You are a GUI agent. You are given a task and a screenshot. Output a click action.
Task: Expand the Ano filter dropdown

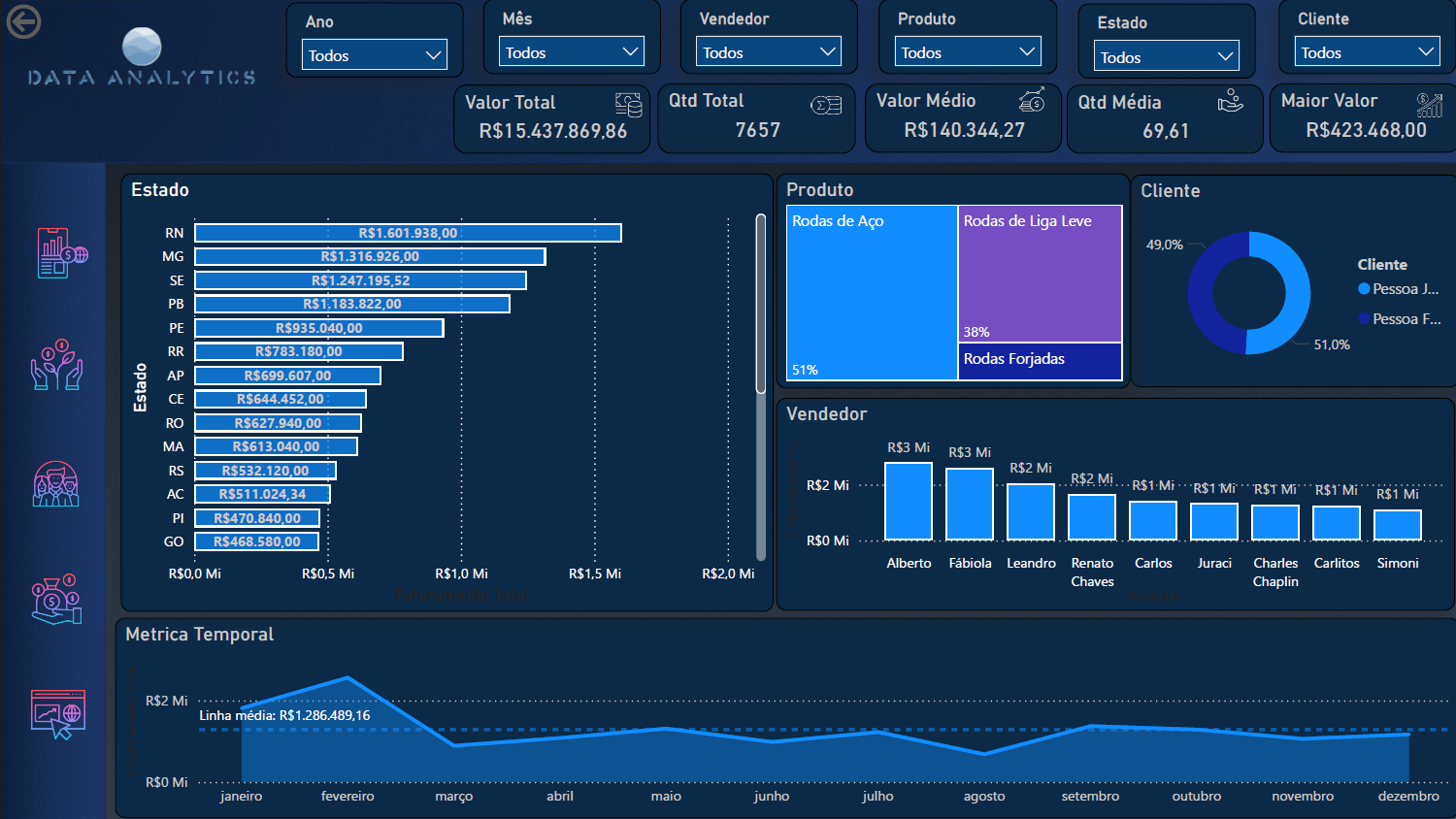(x=375, y=55)
